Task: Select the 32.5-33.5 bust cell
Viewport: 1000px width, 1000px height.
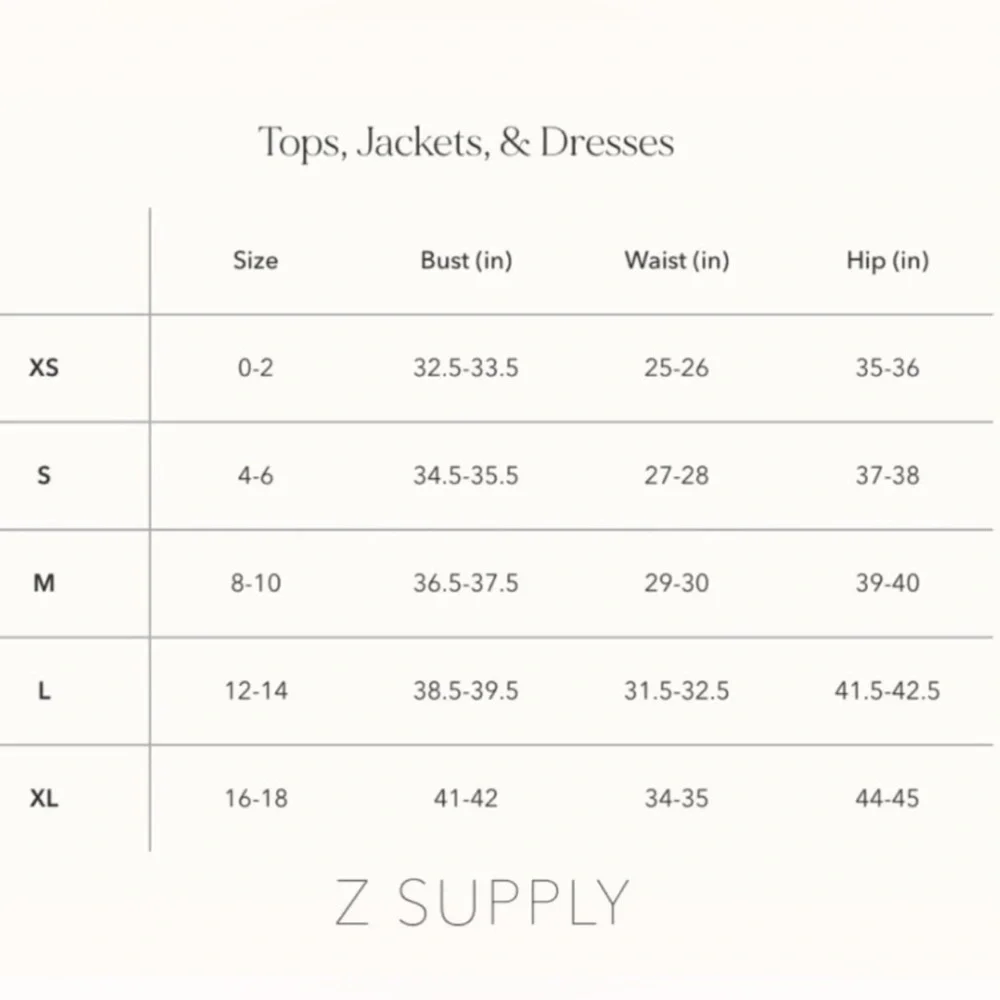Action: coord(466,368)
